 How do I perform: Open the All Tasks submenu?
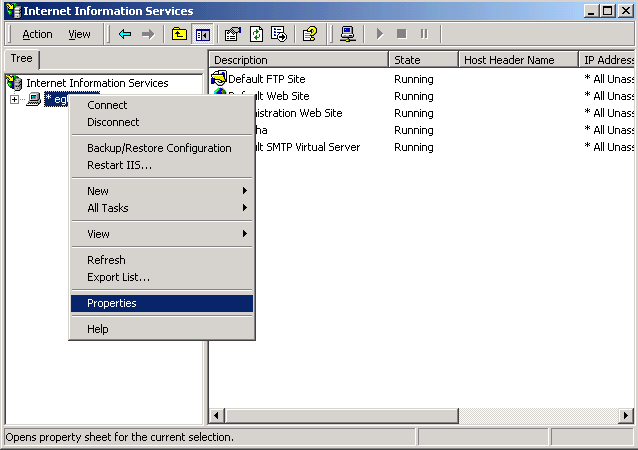[x=162, y=208]
